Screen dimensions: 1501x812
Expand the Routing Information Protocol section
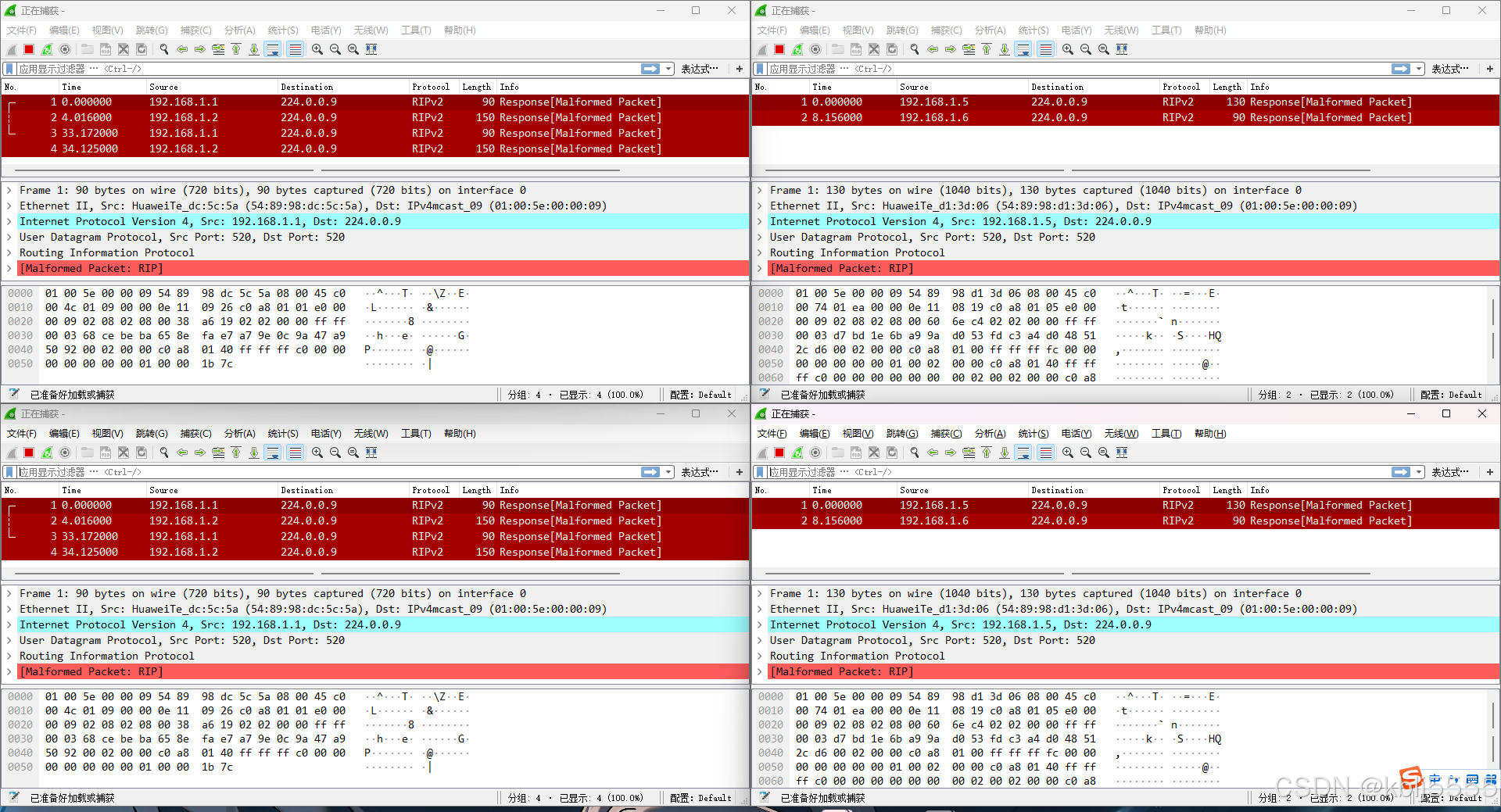coord(9,252)
